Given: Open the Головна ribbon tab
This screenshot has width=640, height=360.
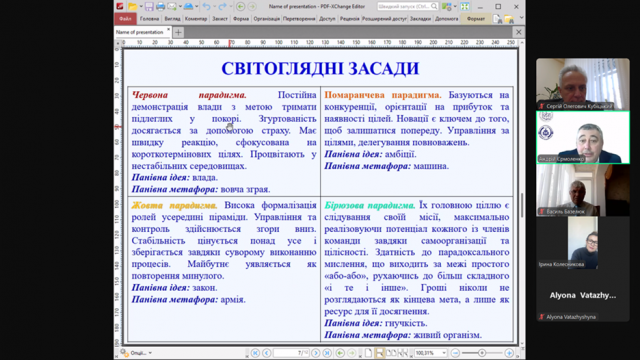Looking at the screenshot, I should (x=149, y=19).
